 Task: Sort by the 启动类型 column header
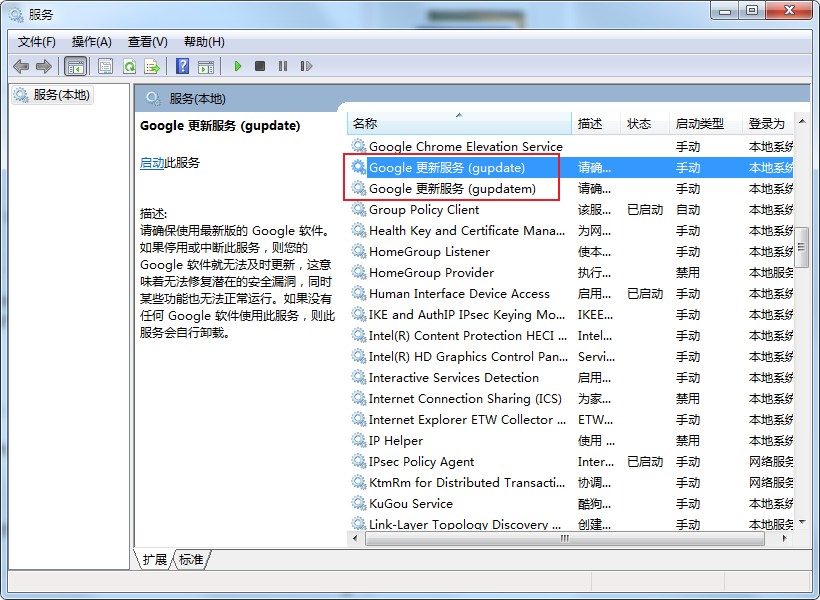706,124
